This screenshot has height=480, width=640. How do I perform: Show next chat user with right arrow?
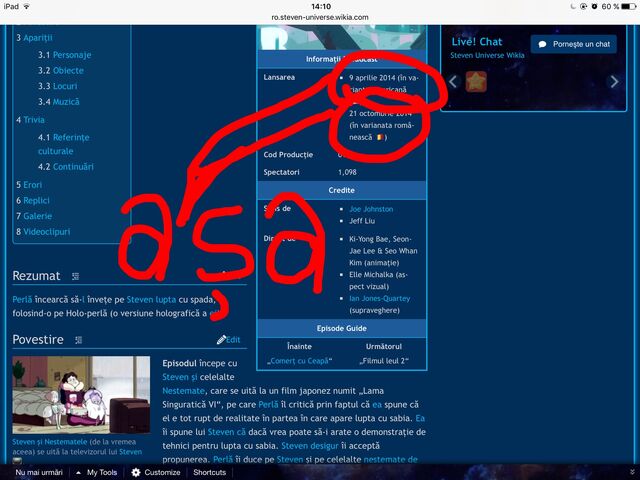click(x=614, y=82)
